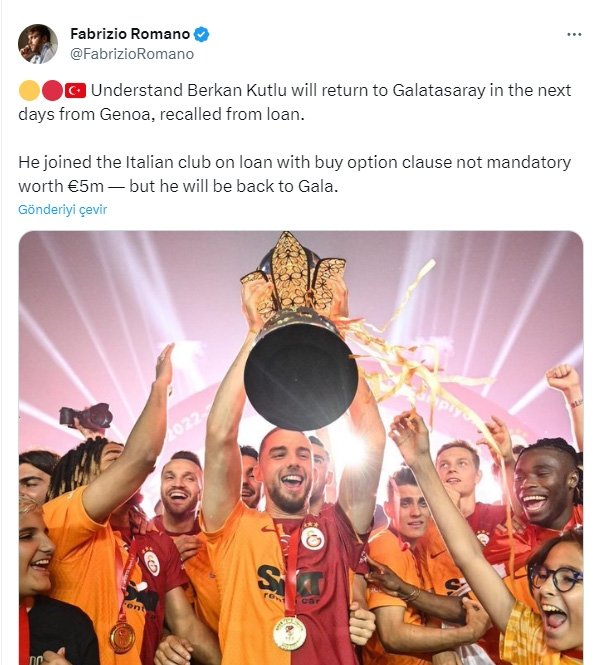Click the Galatasaray crest on central player's jersey
Viewport: 596px width, 665px height.
[x=313, y=536]
